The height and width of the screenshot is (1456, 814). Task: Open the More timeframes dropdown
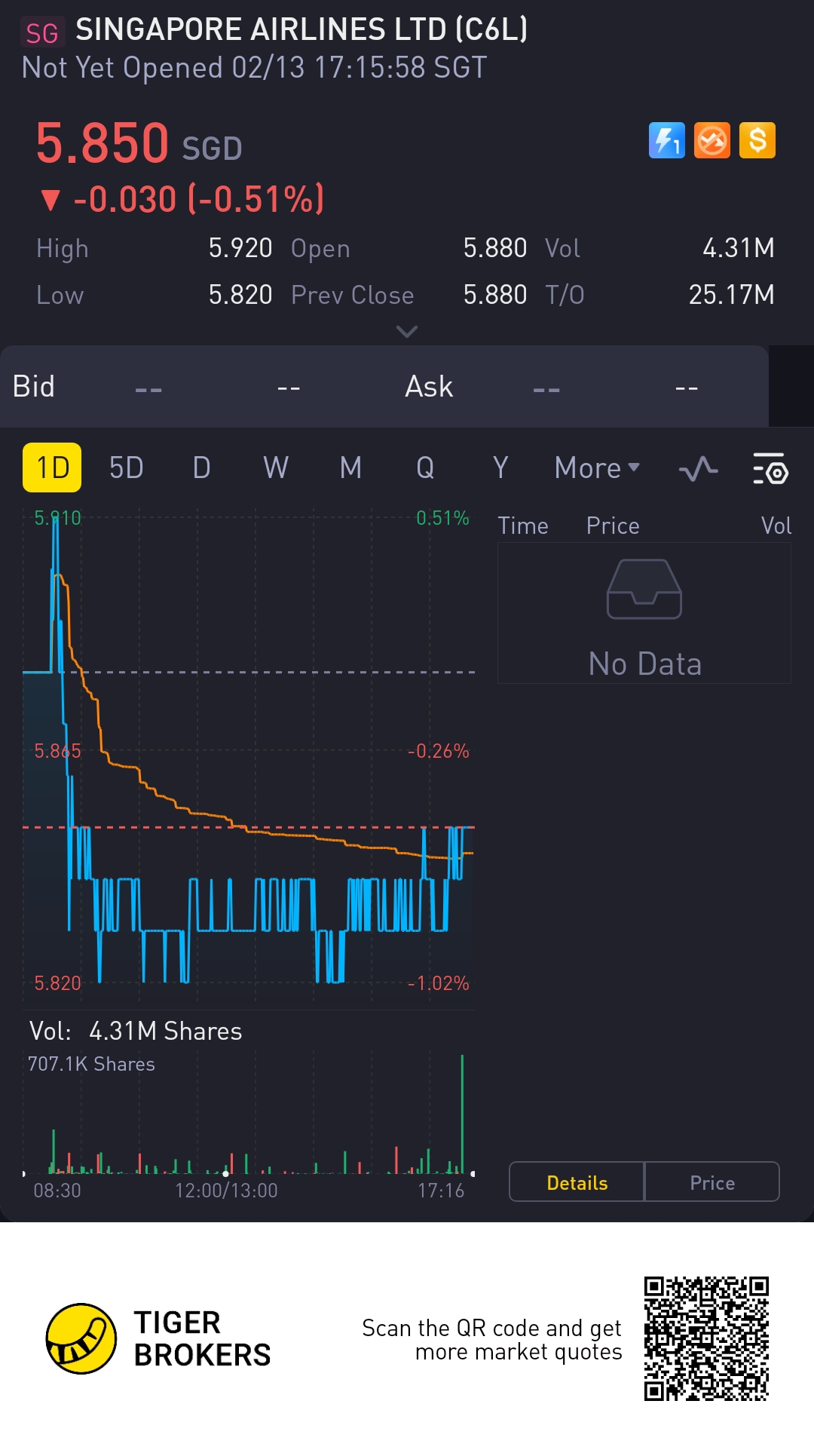pyautogui.click(x=597, y=468)
